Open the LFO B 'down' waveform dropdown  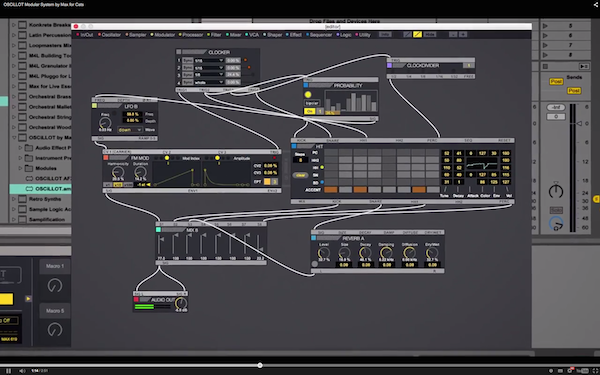coord(130,130)
